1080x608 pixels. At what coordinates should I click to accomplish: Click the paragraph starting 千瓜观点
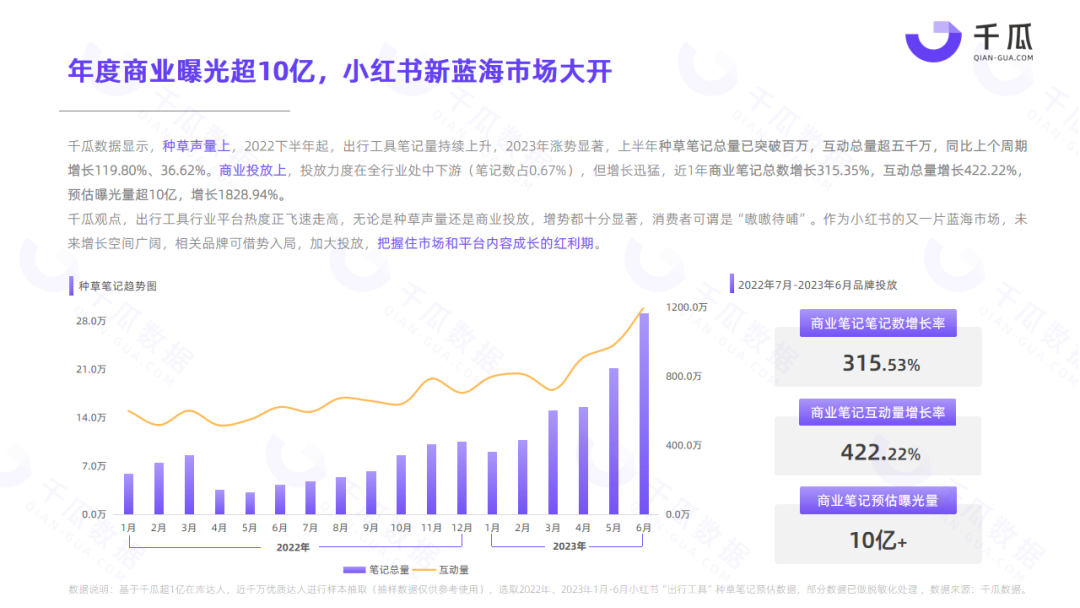tap(548, 231)
